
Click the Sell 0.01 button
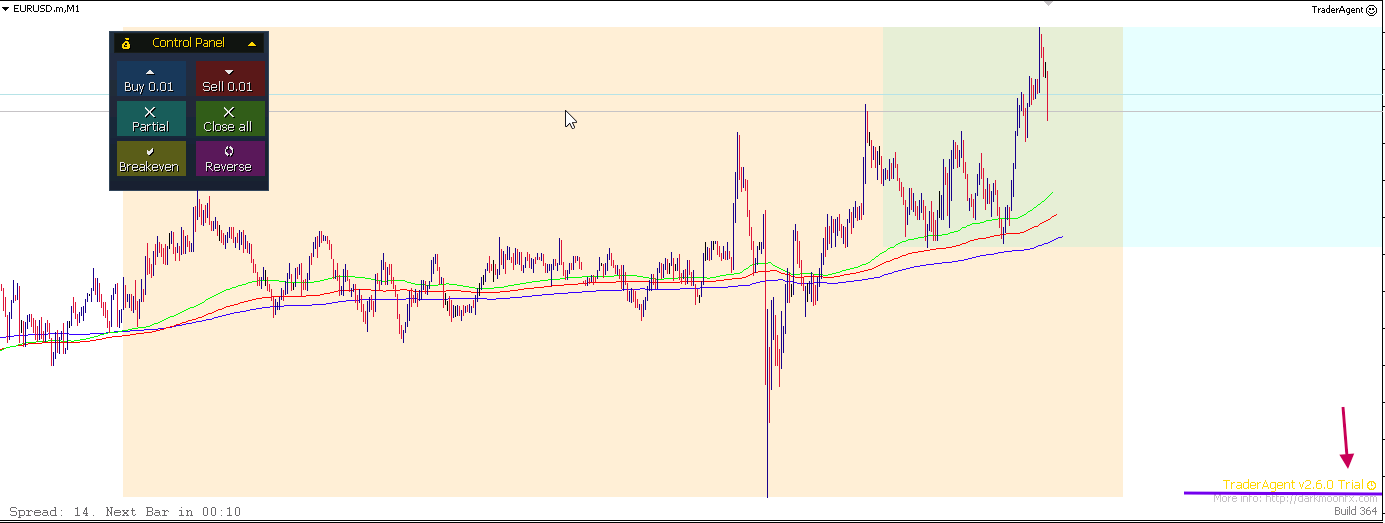[x=228, y=79]
